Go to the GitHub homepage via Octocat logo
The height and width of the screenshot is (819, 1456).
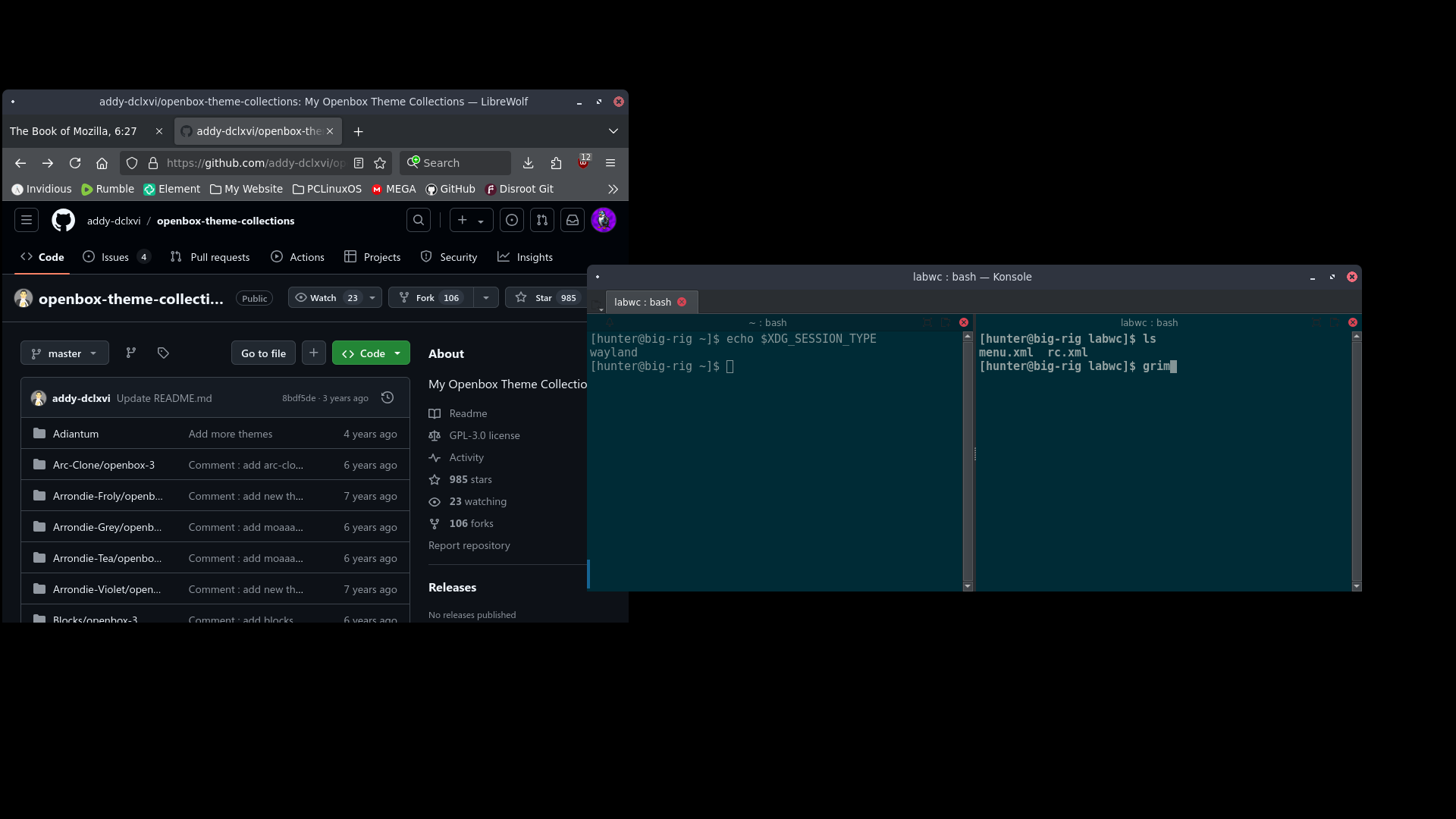63,221
